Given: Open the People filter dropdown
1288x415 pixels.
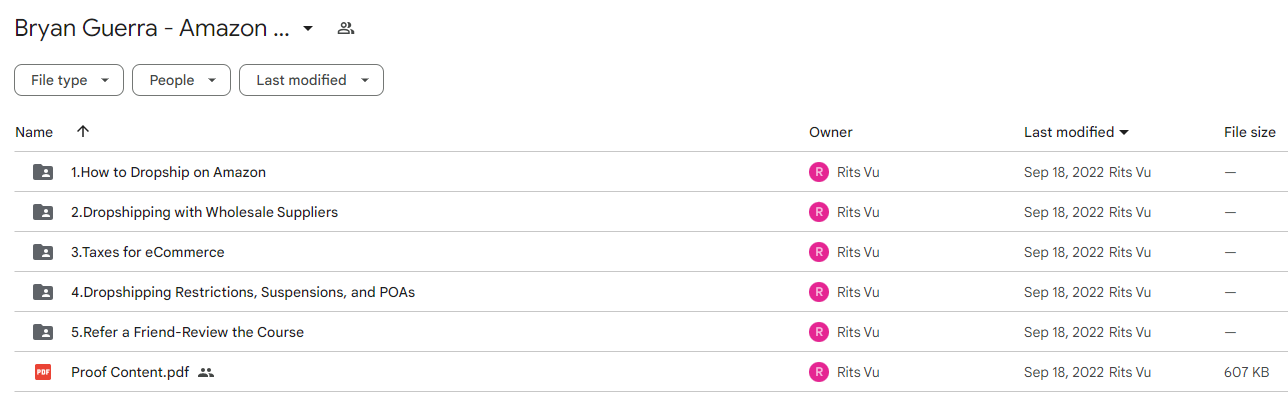Looking at the screenshot, I should tap(181, 80).
